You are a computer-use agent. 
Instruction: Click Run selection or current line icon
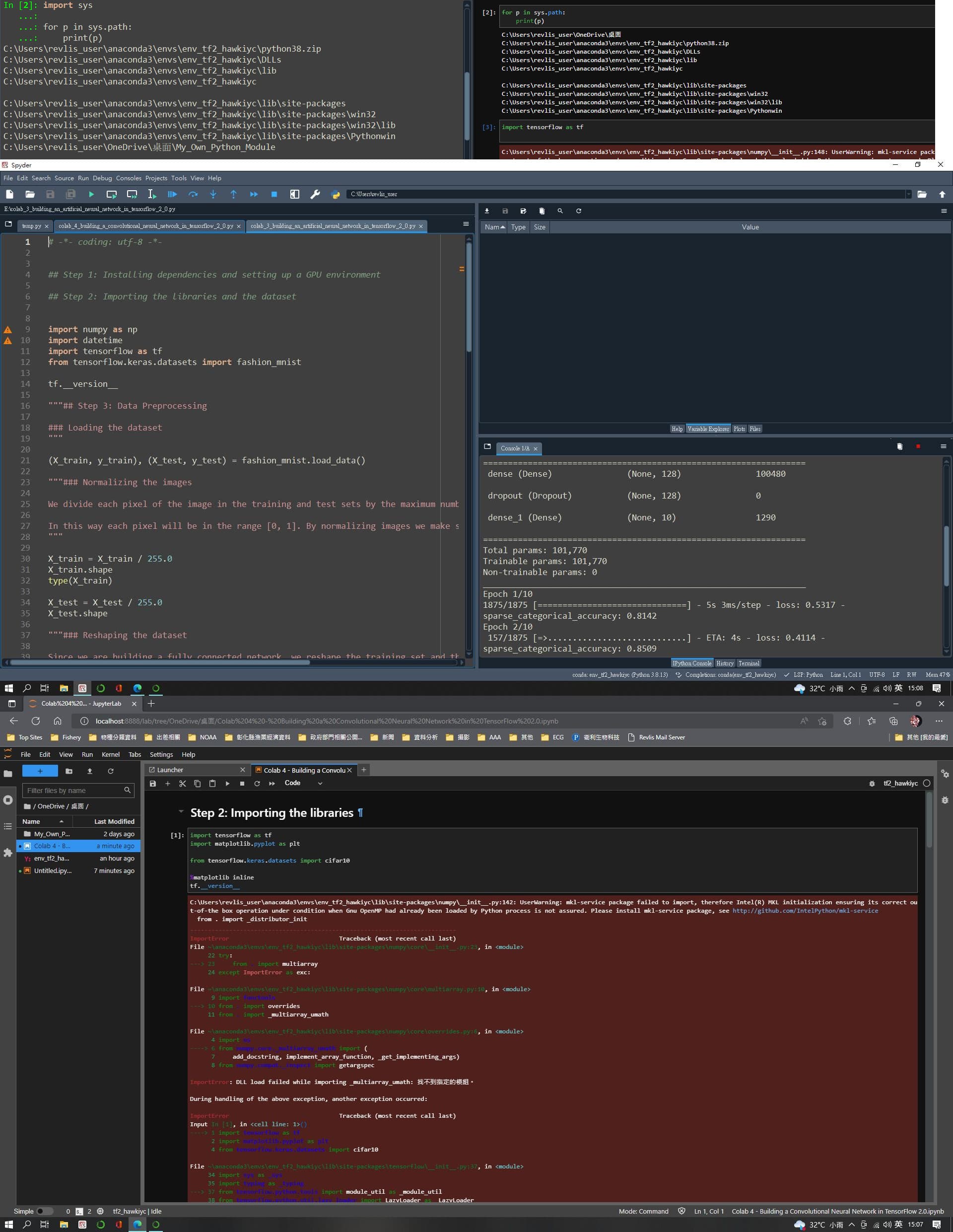152,194
